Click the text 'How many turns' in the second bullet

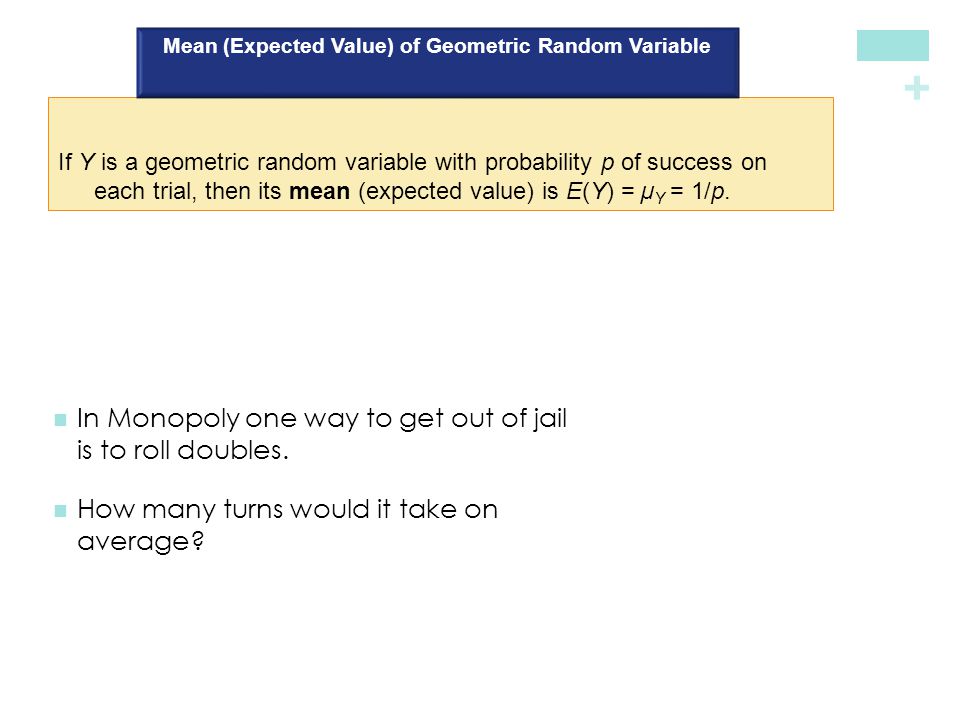181,509
